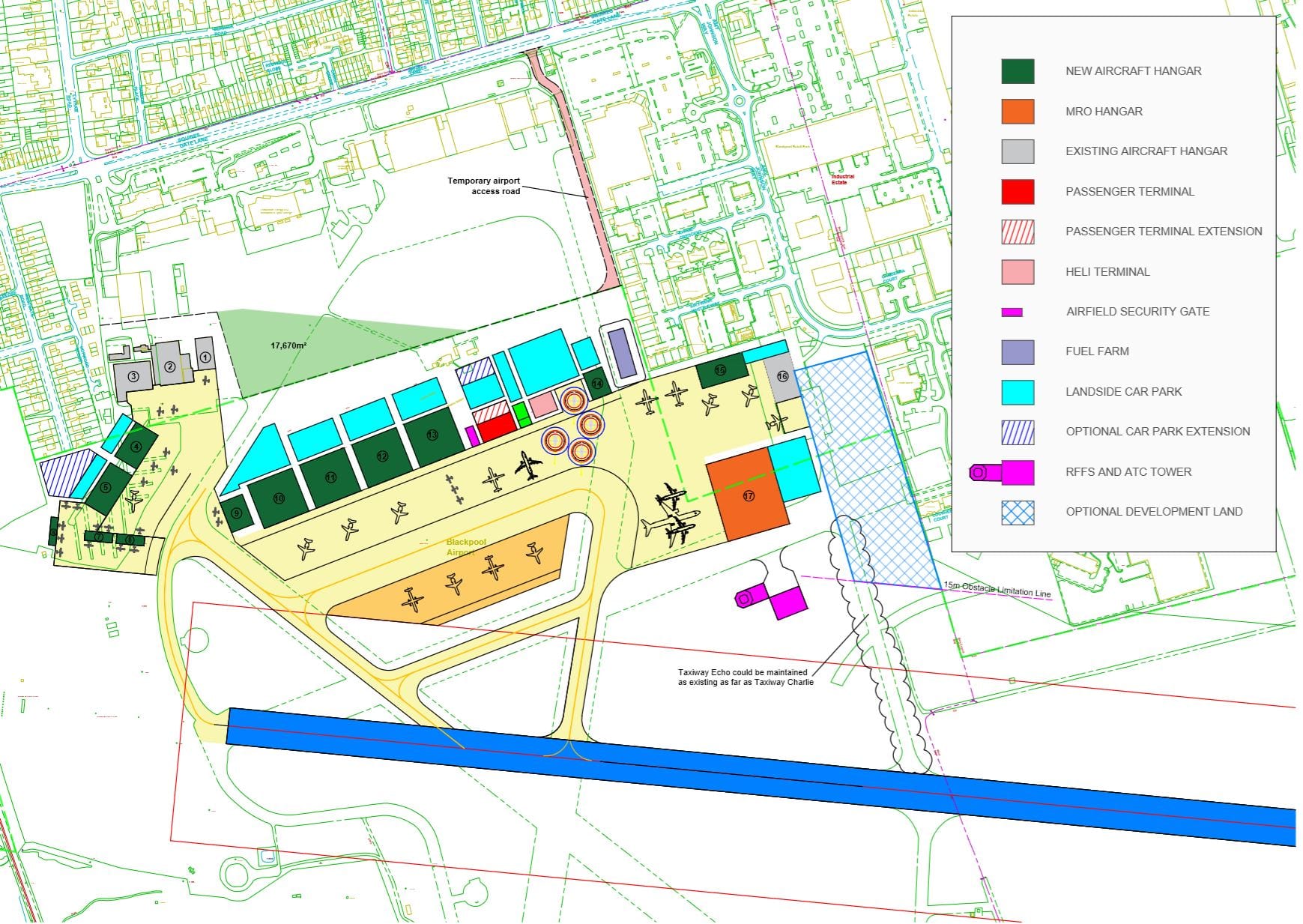Click the '15m Obstacle Limitation Line' label
The height and width of the screenshot is (924, 1303).
click(997, 590)
